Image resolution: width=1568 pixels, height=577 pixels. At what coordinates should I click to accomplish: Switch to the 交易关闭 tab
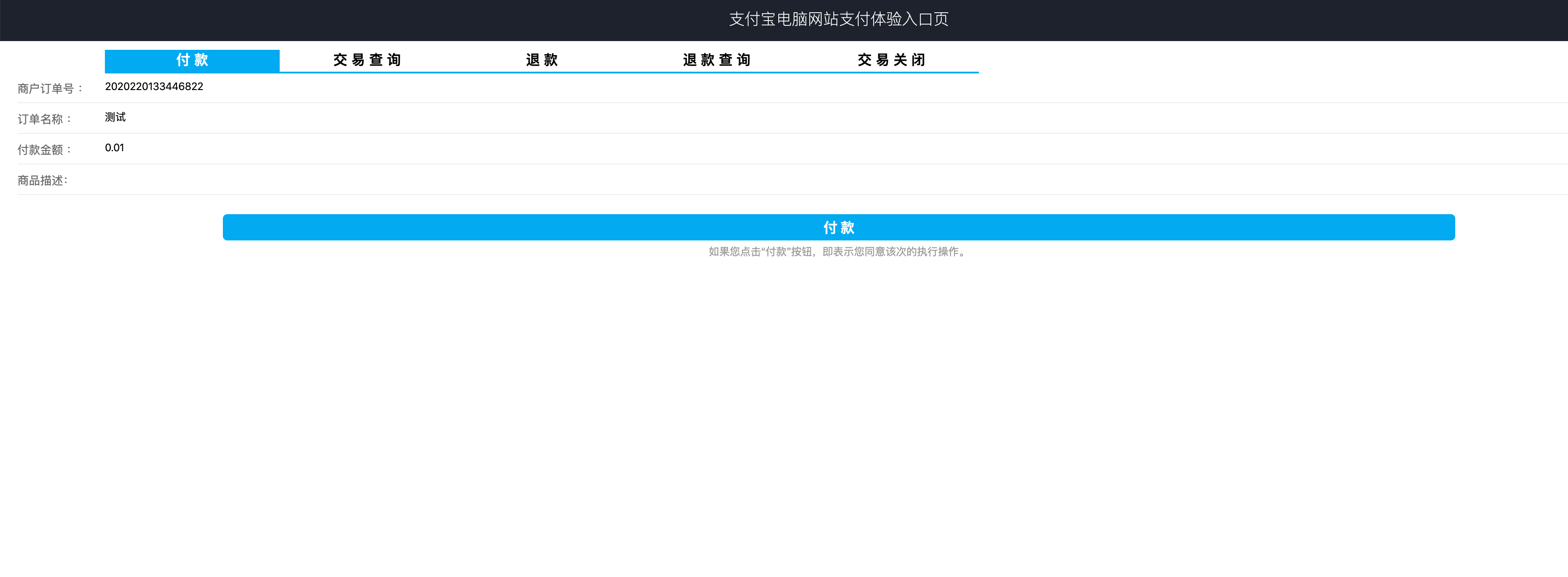click(x=891, y=60)
